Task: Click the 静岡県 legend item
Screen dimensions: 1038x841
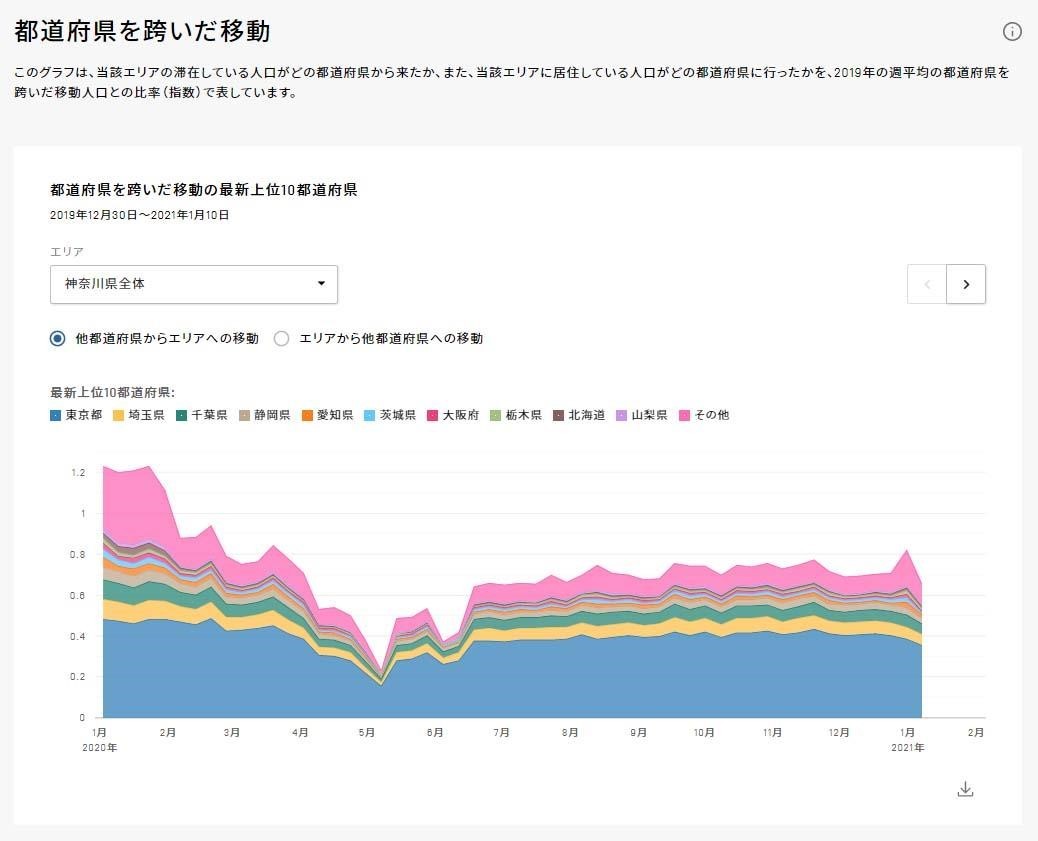Action: coord(264,415)
